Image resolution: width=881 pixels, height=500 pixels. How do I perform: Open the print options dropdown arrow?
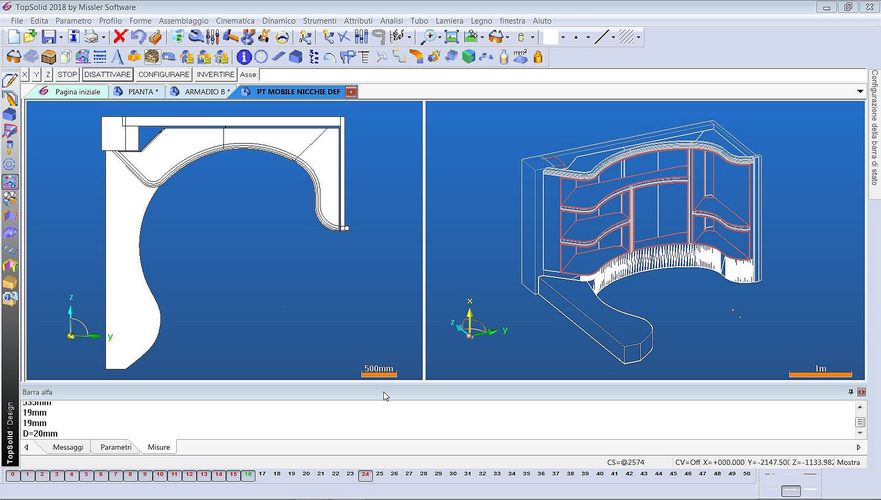tap(103, 38)
